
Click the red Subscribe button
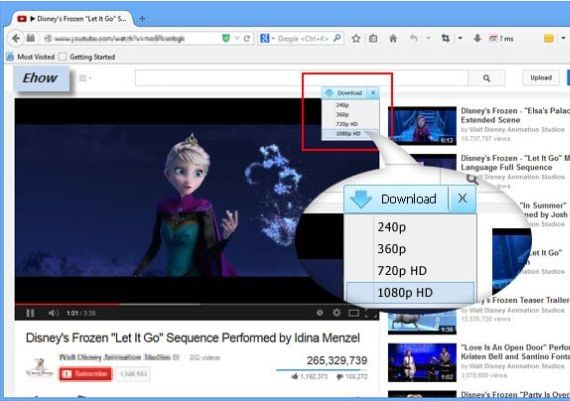click(x=85, y=374)
